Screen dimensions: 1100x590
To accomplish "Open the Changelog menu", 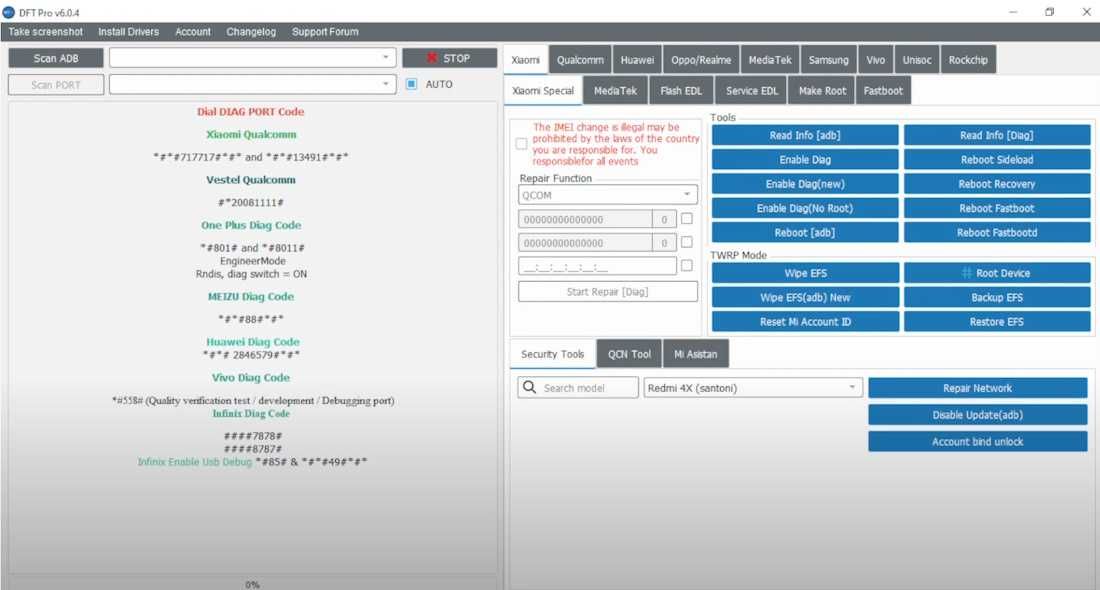I will pyautogui.click(x=251, y=32).
